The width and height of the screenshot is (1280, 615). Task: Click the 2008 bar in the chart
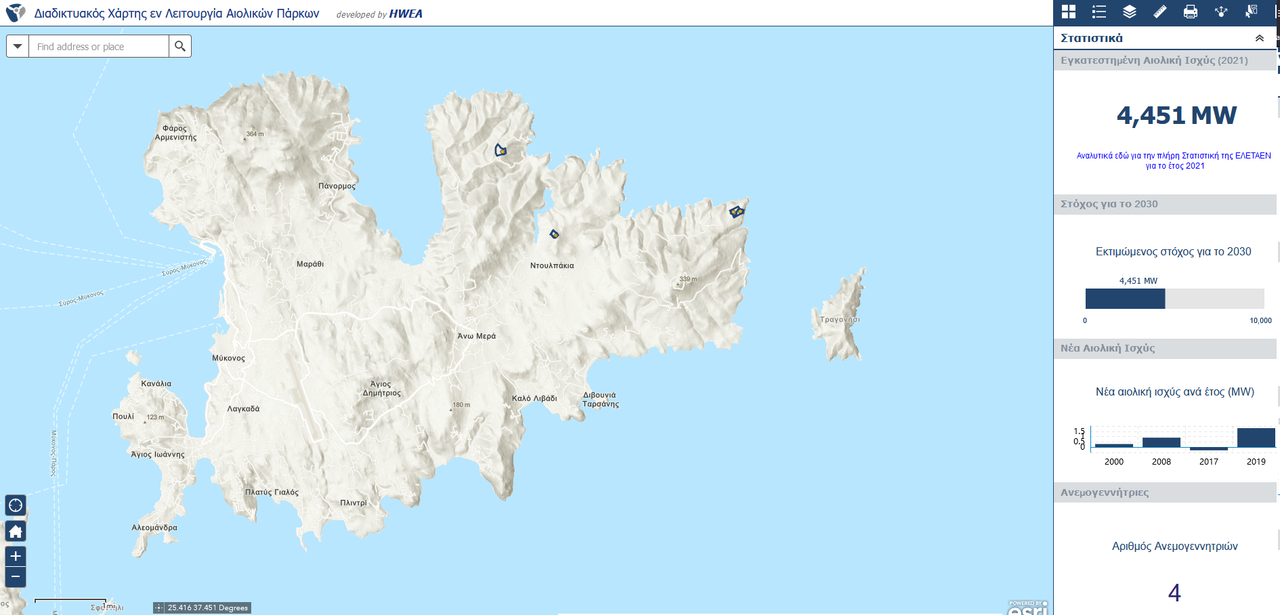pyautogui.click(x=1161, y=442)
